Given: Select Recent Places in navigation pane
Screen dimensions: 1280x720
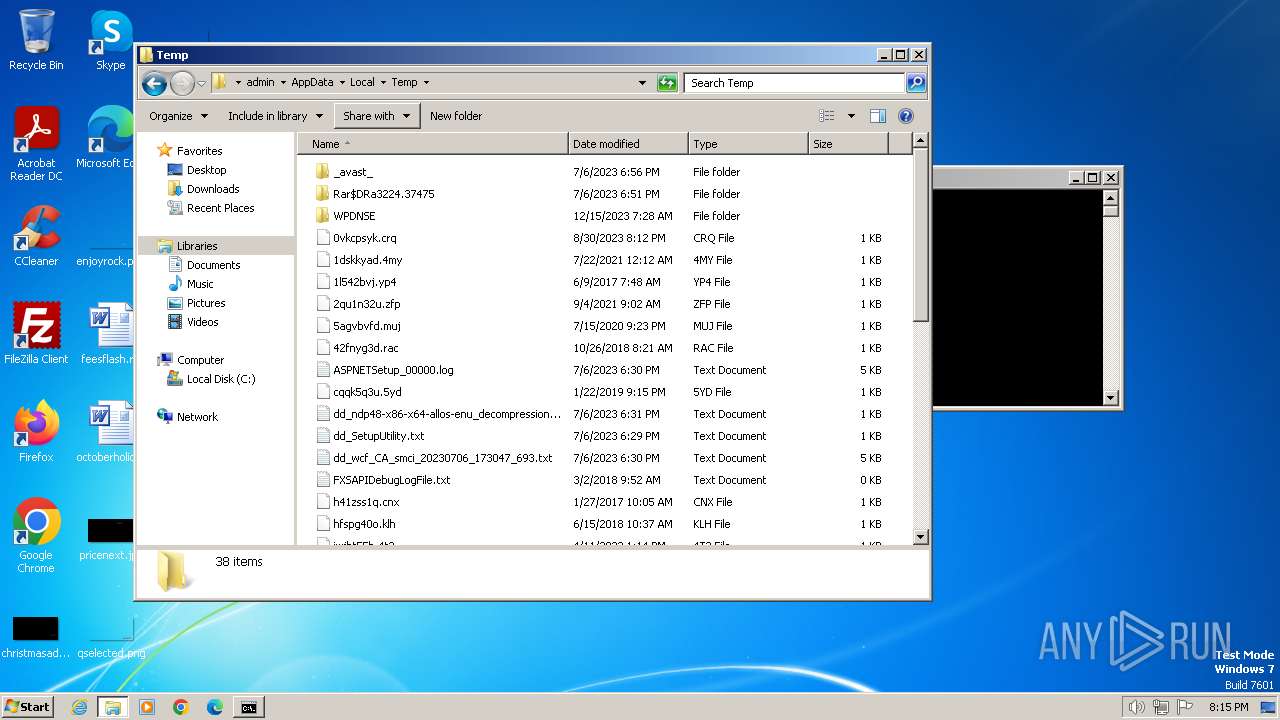Looking at the screenshot, I should click(x=220, y=208).
